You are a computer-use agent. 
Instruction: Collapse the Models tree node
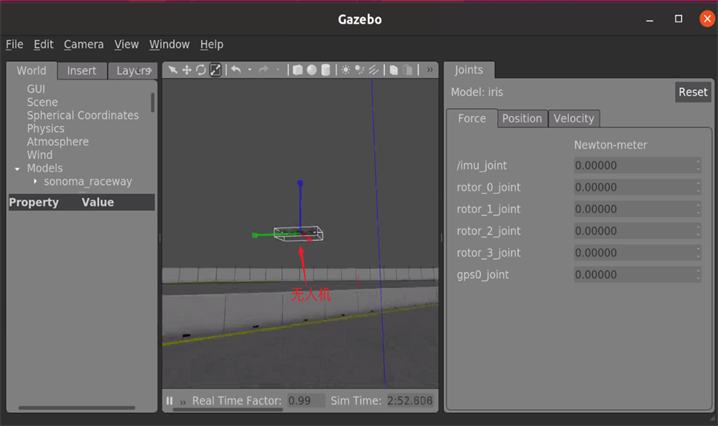(x=17, y=169)
